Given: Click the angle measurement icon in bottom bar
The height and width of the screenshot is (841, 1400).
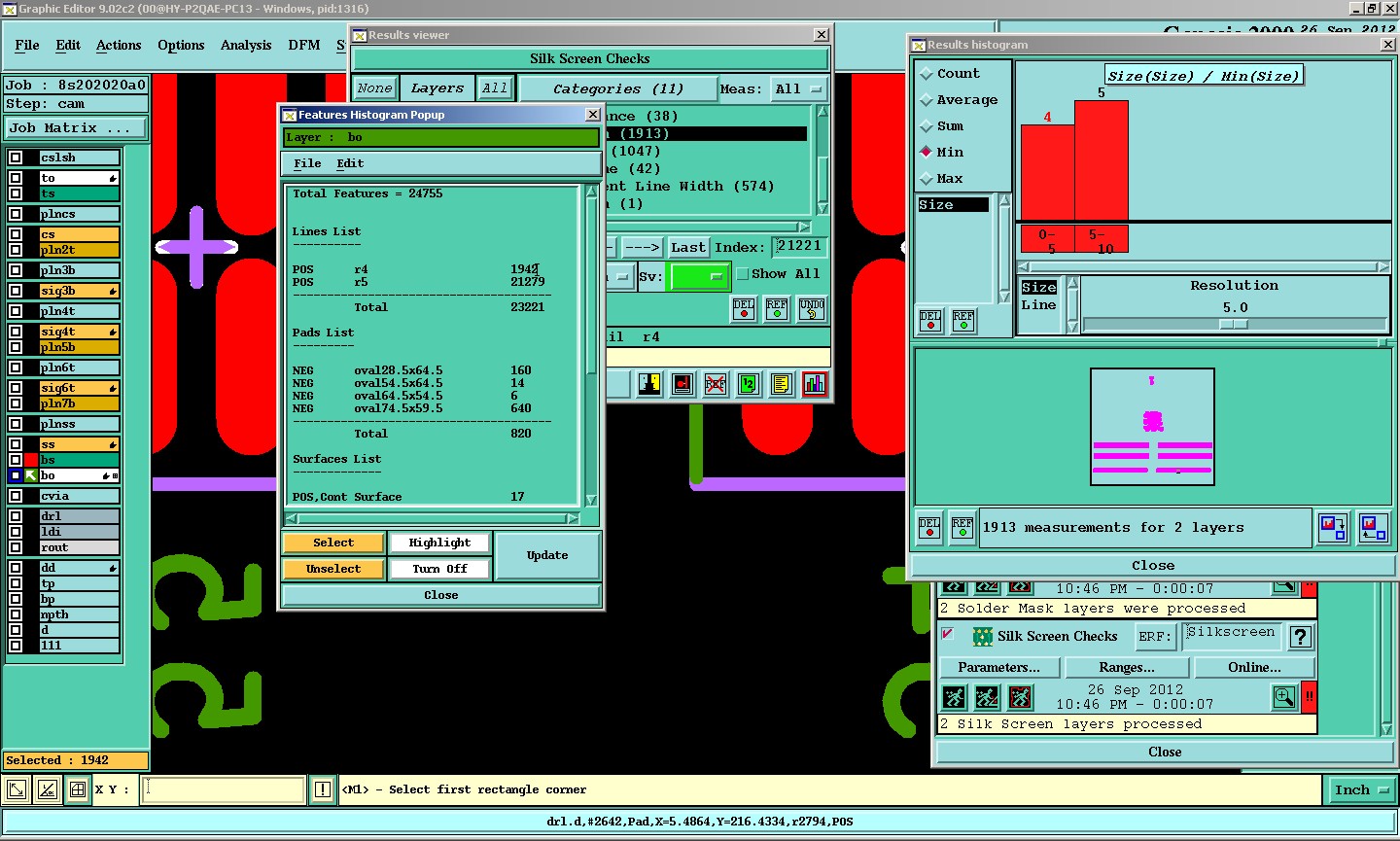Looking at the screenshot, I should click(x=48, y=789).
